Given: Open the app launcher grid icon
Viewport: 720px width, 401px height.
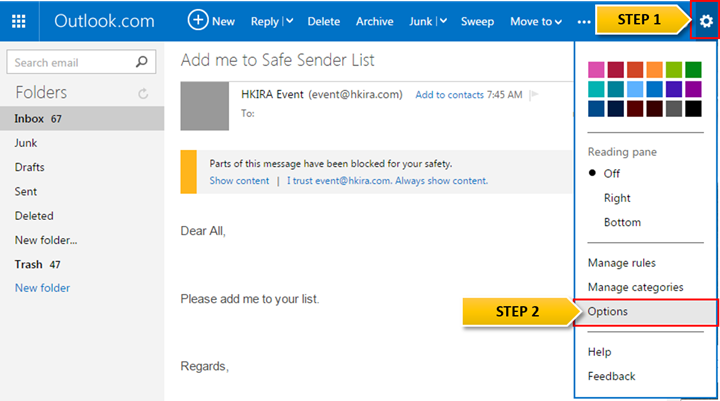Looking at the screenshot, I should coord(19,21).
